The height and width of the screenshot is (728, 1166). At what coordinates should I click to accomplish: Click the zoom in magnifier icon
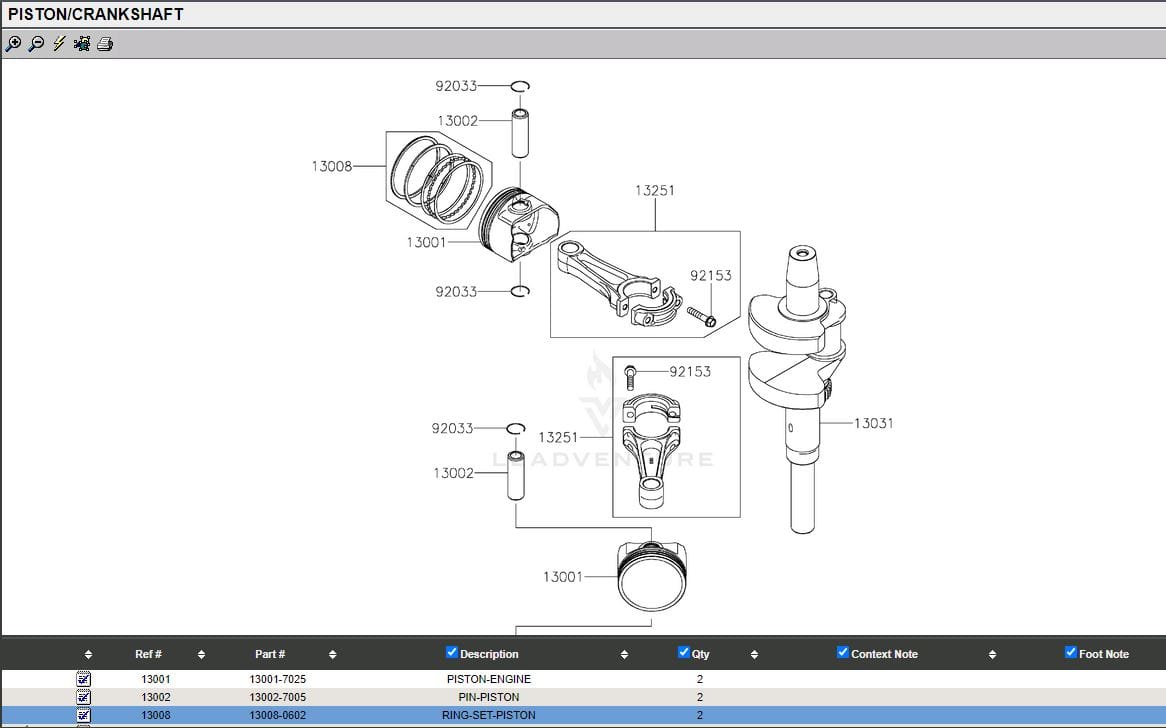(13, 43)
